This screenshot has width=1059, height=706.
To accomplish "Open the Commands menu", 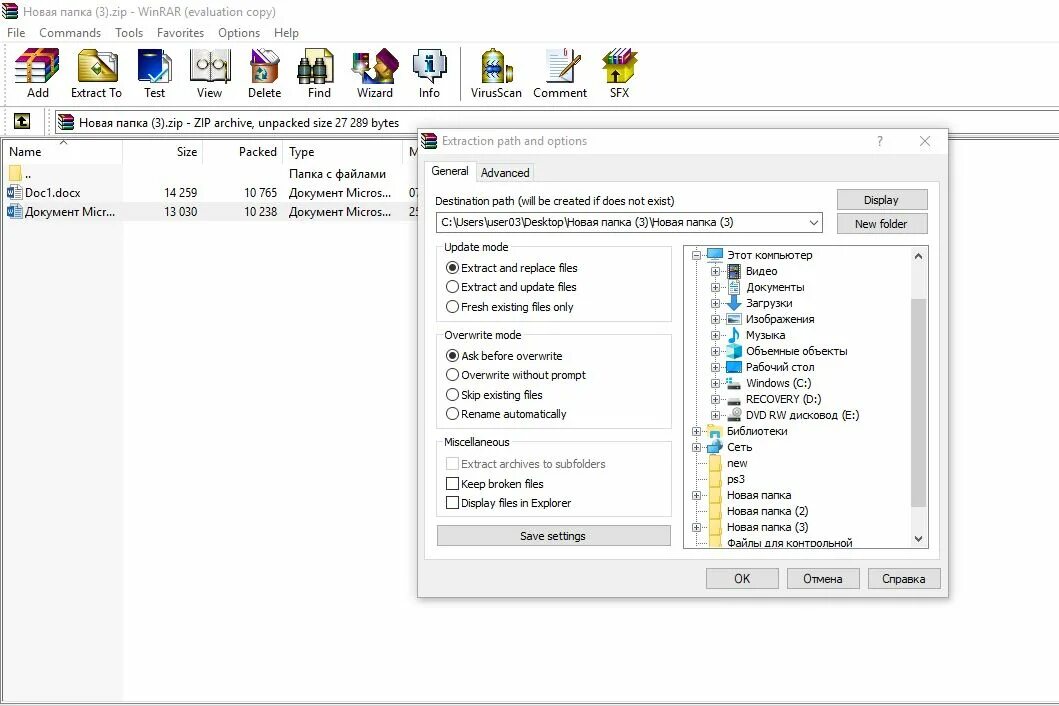I will [70, 32].
